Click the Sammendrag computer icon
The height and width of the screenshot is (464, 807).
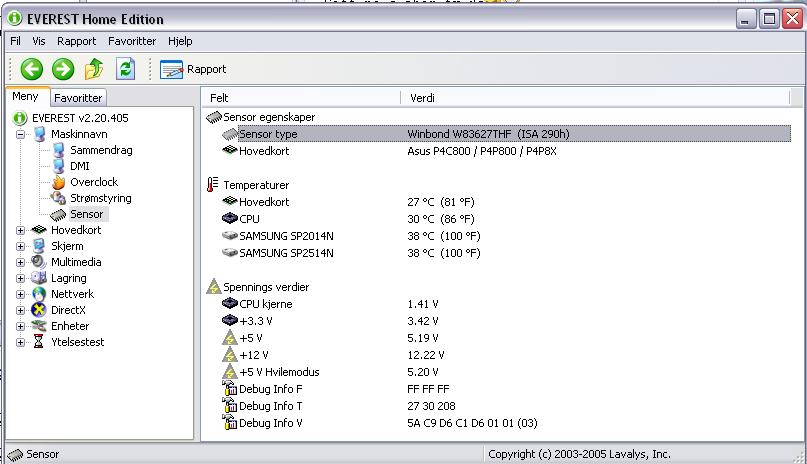(59, 150)
